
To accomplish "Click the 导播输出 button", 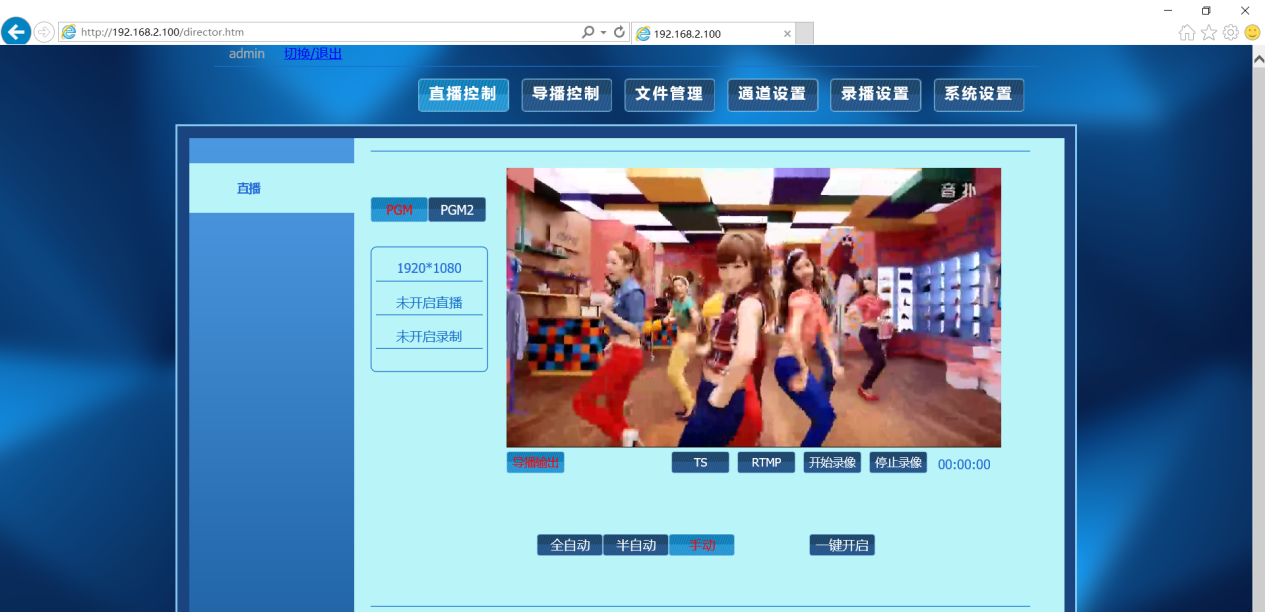I will [x=535, y=462].
